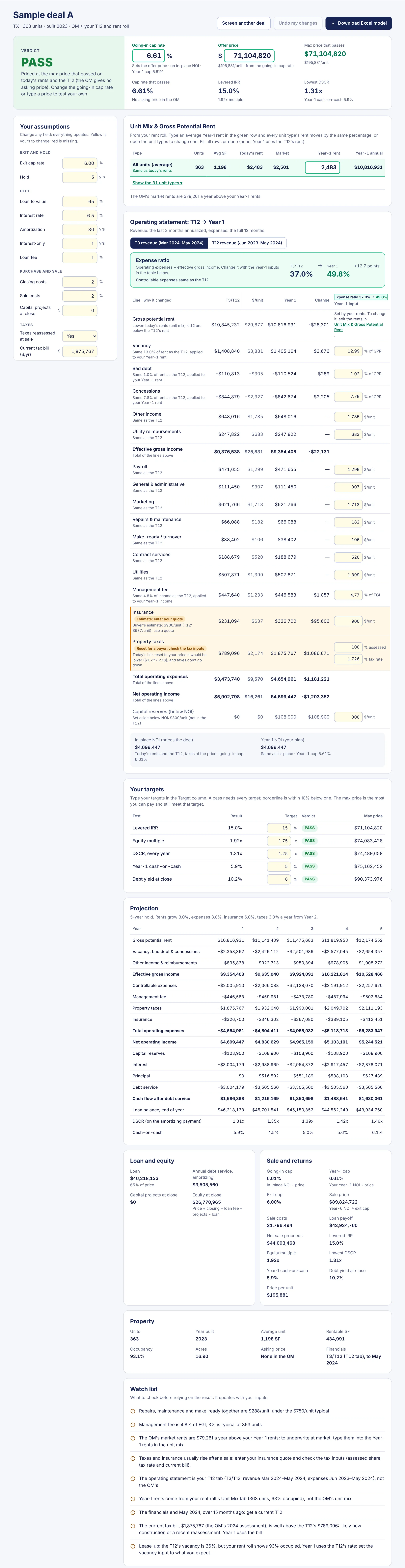Edit the Interest rate field
The width and height of the screenshot is (405, 1568).
tap(80, 215)
